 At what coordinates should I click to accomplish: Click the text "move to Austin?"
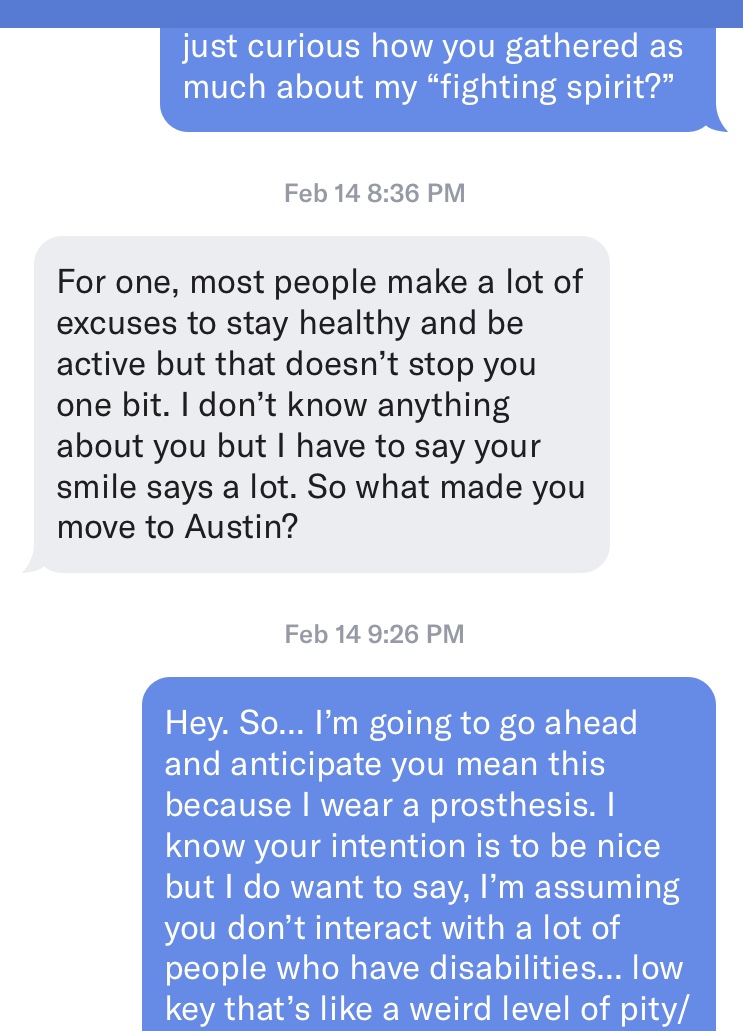pyautogui.click(x=177, y=526)
